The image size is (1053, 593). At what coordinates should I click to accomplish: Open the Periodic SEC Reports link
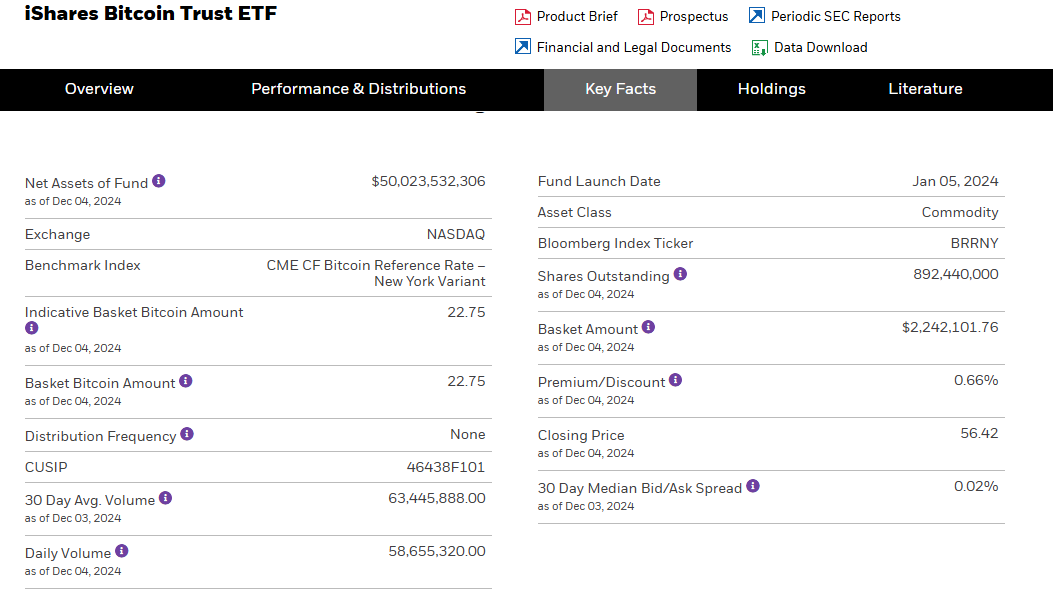[x=835, y=17]
